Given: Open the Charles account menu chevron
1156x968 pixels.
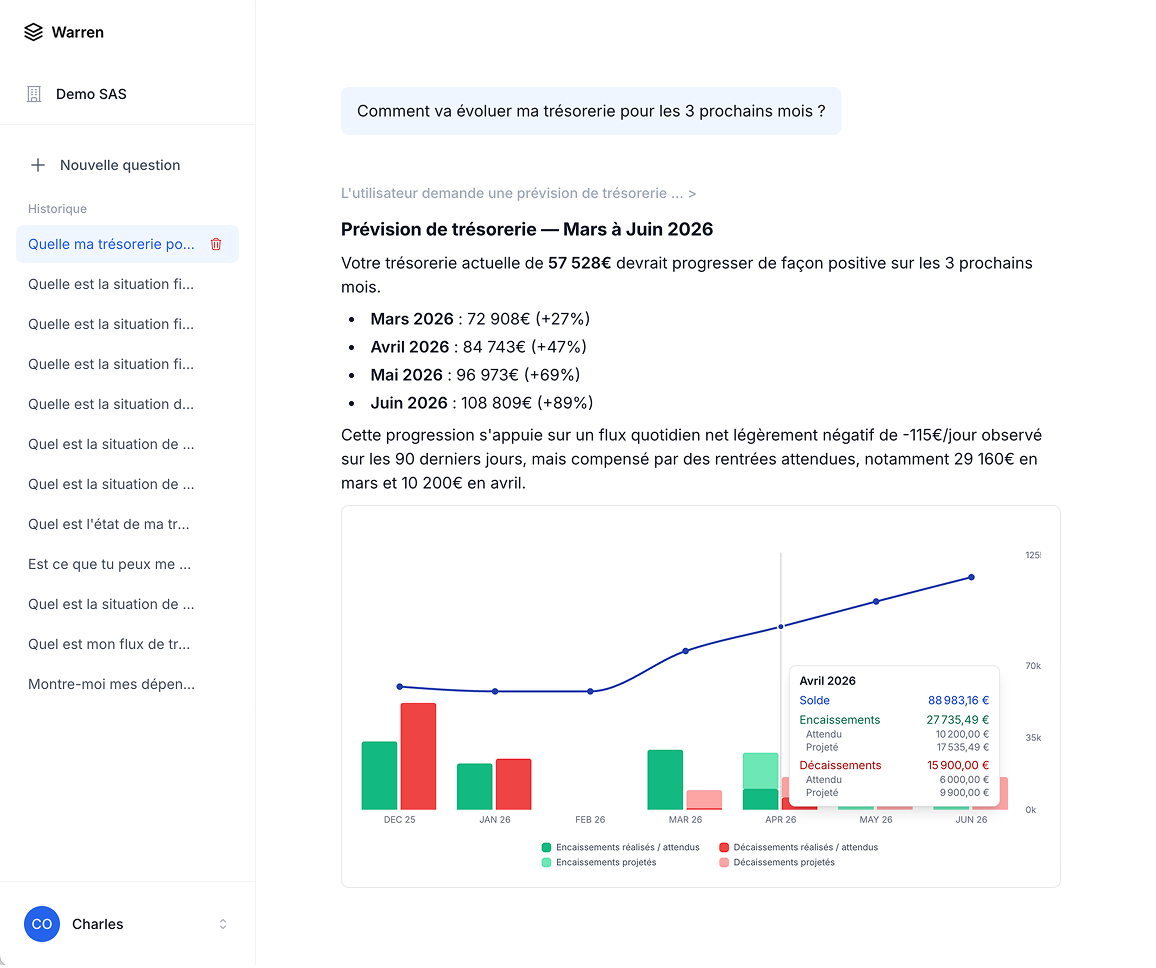Looking at the screenshot, I should [x=222, y=924].
